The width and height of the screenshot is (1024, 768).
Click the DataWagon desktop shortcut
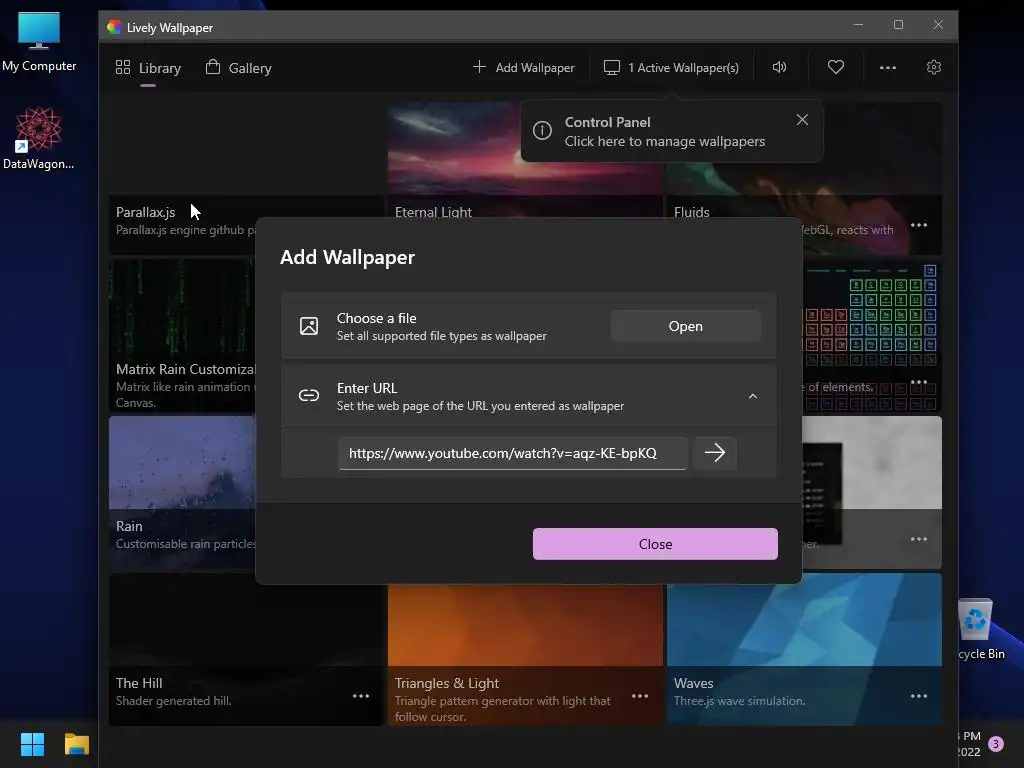coord(39,138)
